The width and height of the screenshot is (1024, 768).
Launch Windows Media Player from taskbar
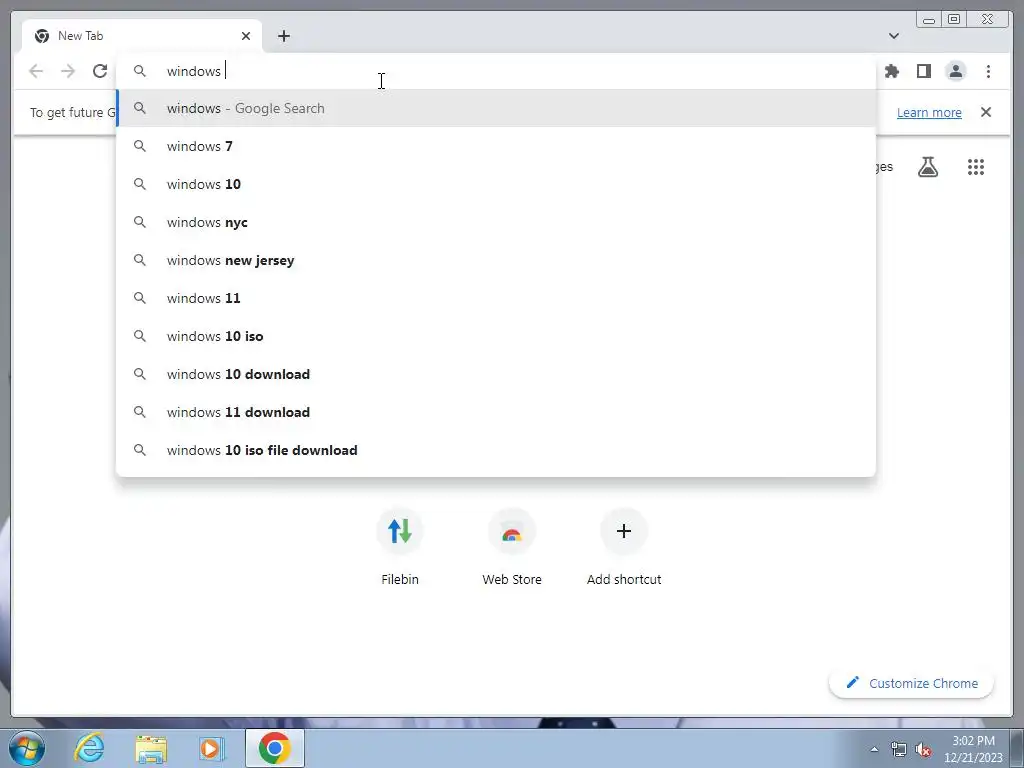click(211, 748)
